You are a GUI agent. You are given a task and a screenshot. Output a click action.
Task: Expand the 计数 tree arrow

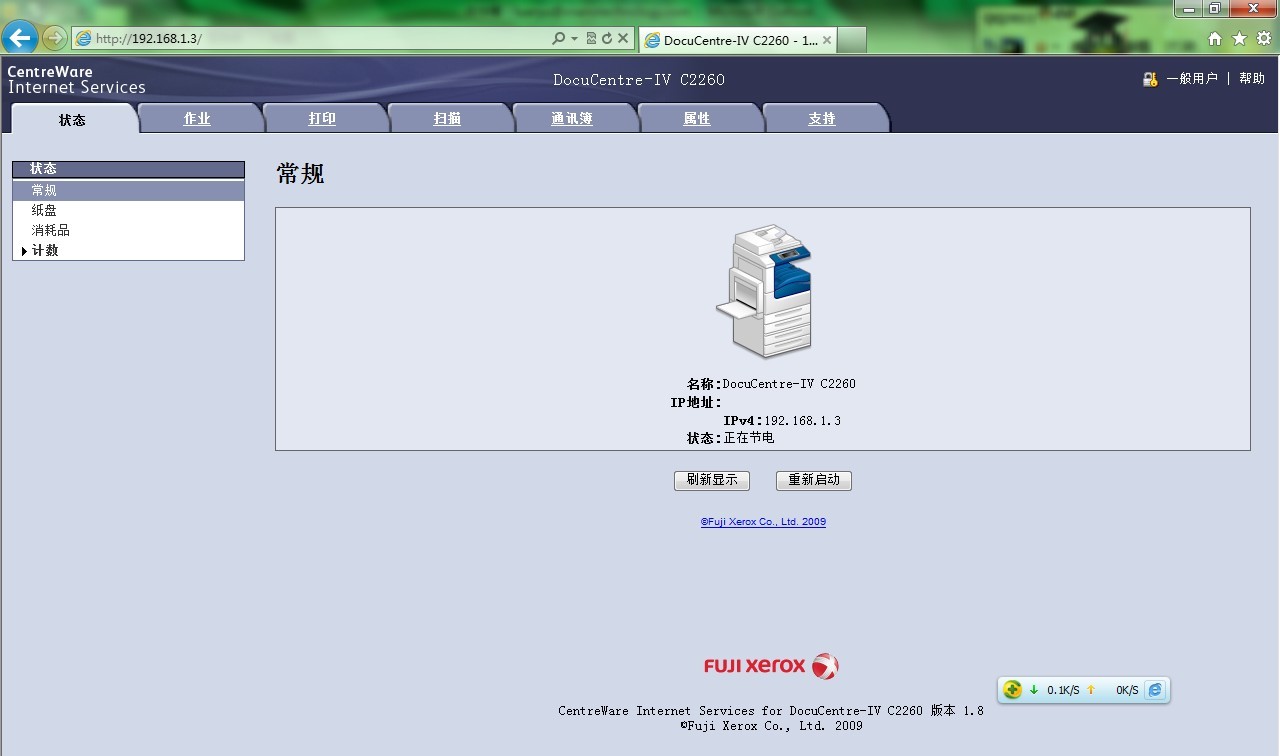24,251
